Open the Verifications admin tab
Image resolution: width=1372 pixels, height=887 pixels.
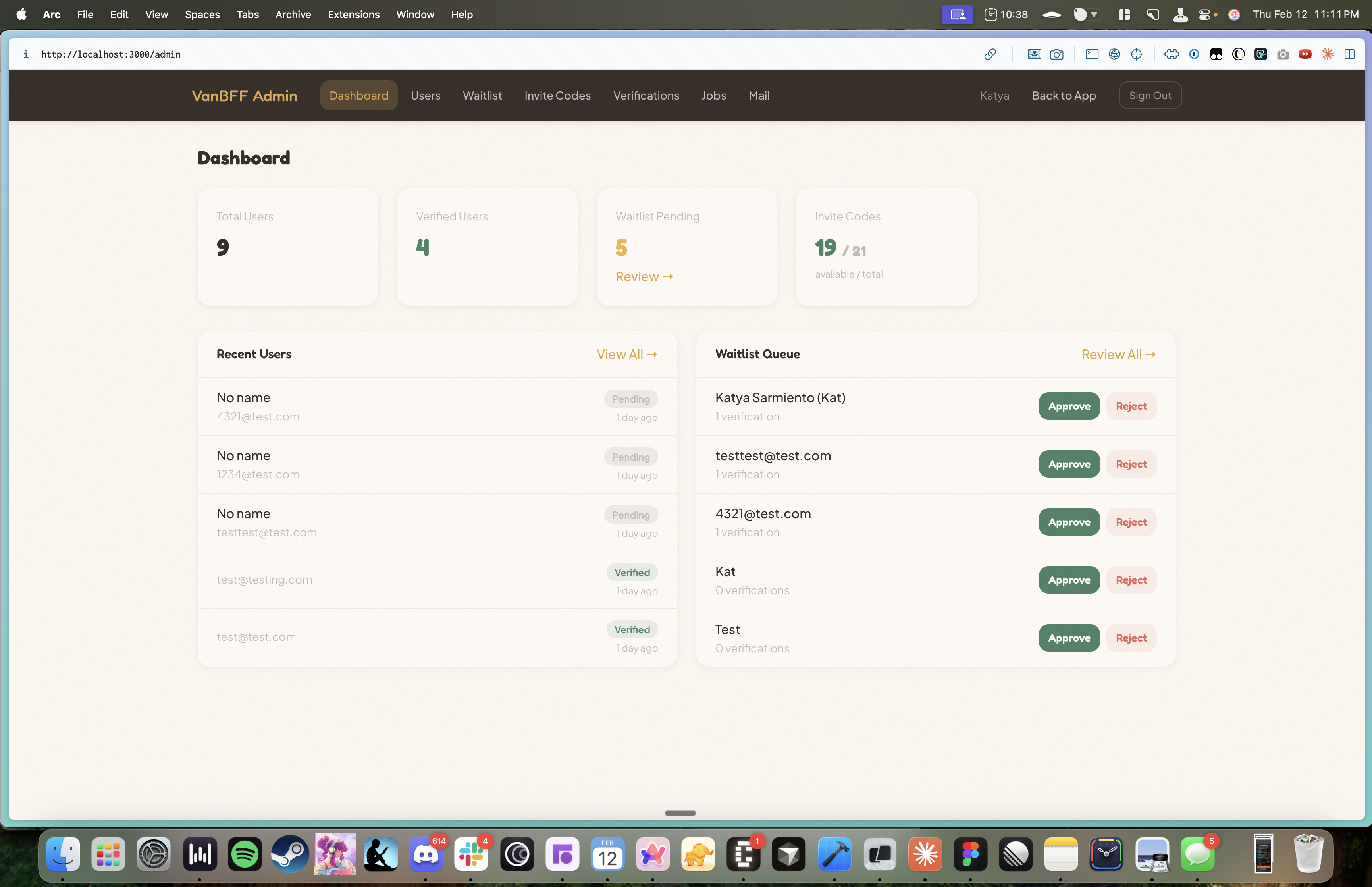point(646,96)
